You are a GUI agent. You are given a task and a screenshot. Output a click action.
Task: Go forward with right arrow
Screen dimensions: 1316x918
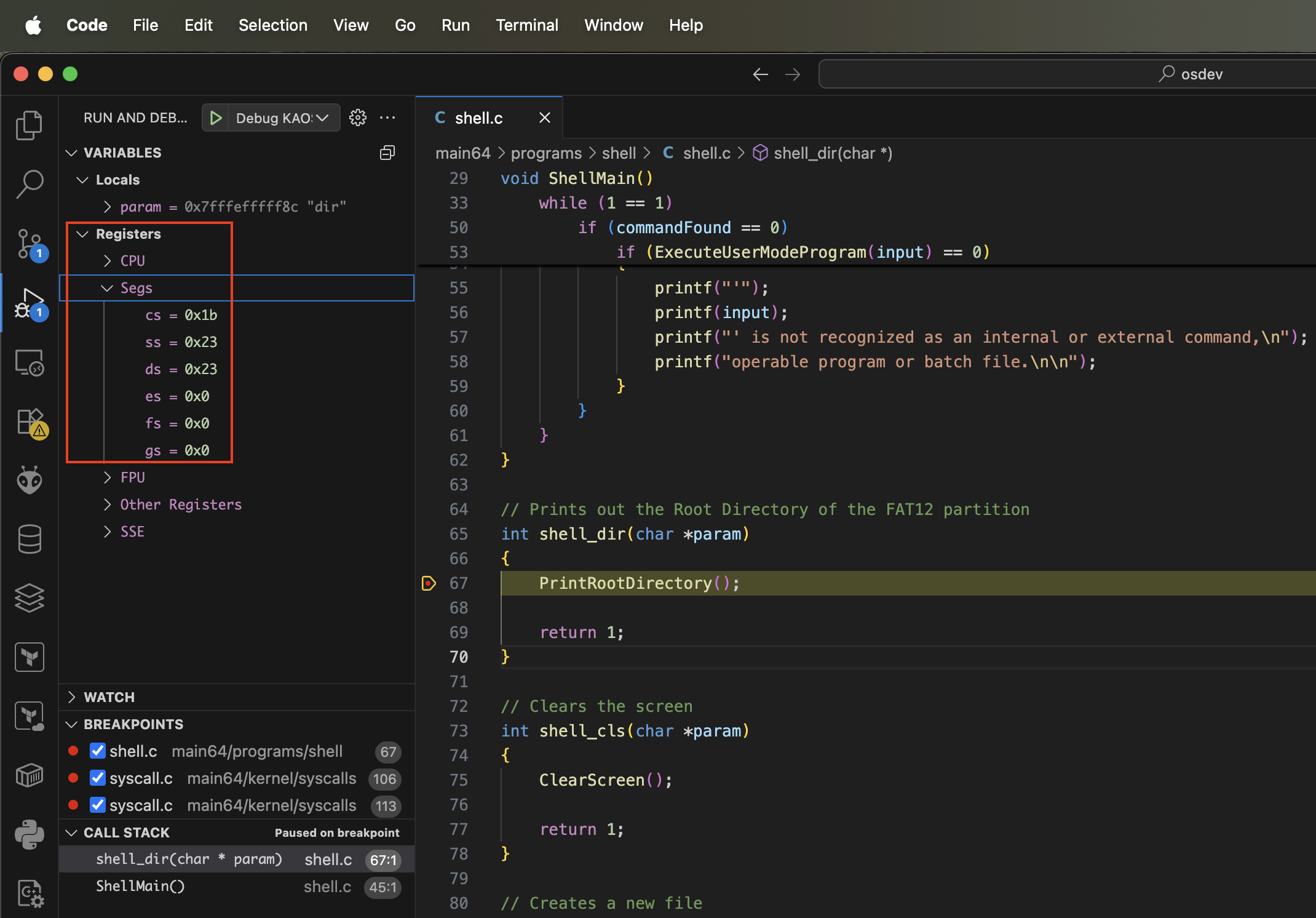click(793, 74)
